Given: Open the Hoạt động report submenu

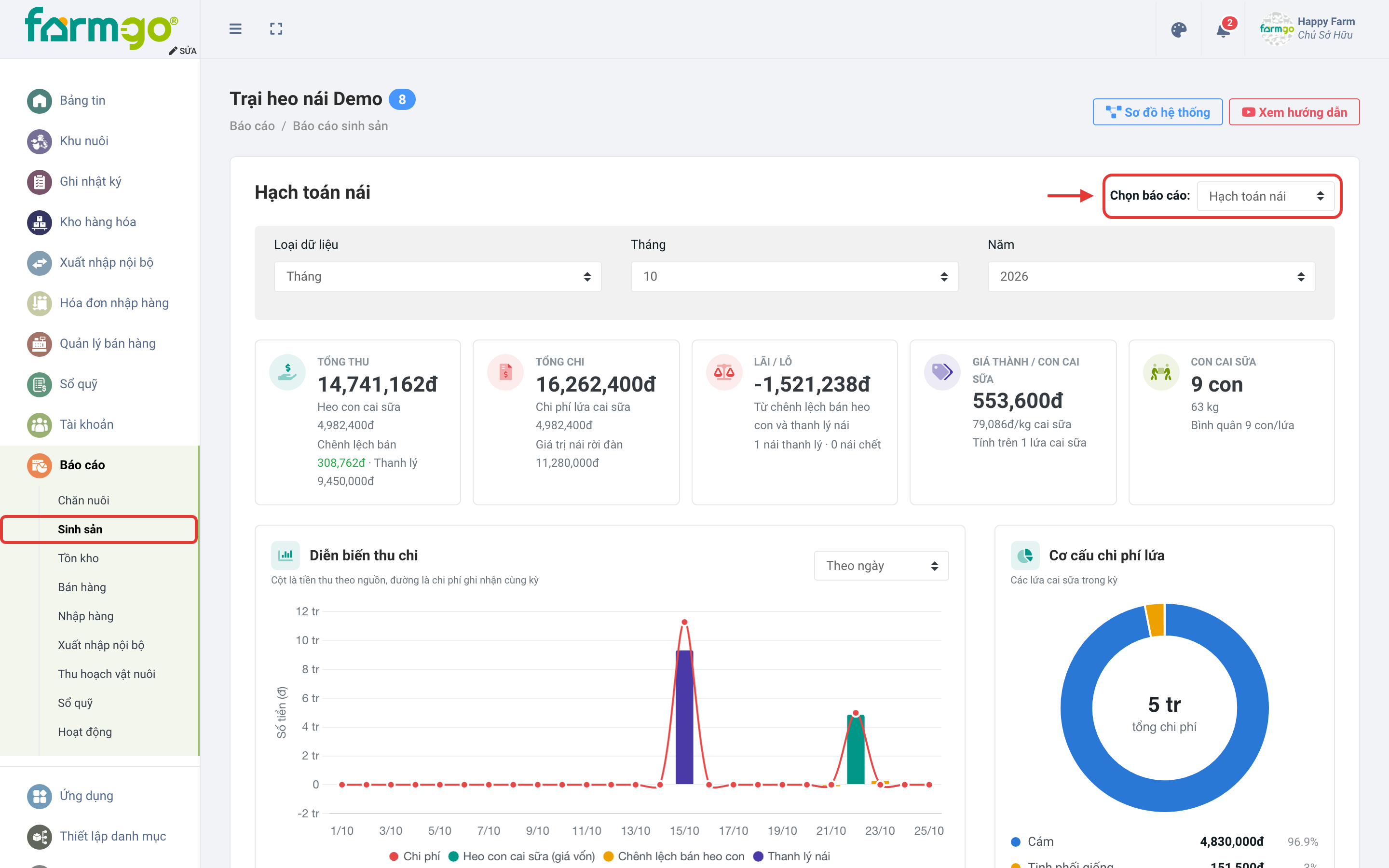Looking at the screenshot, I should click(x=84, y=732).
